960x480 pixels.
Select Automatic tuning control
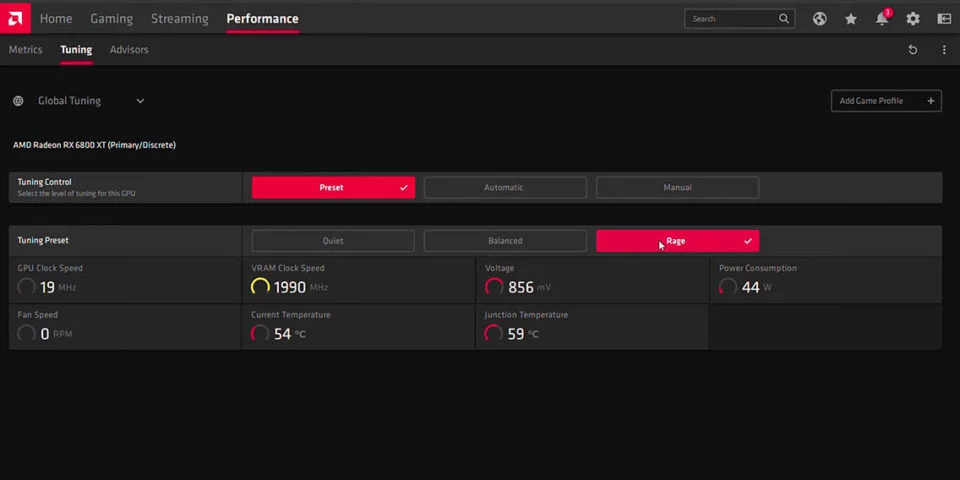(505, 187)
